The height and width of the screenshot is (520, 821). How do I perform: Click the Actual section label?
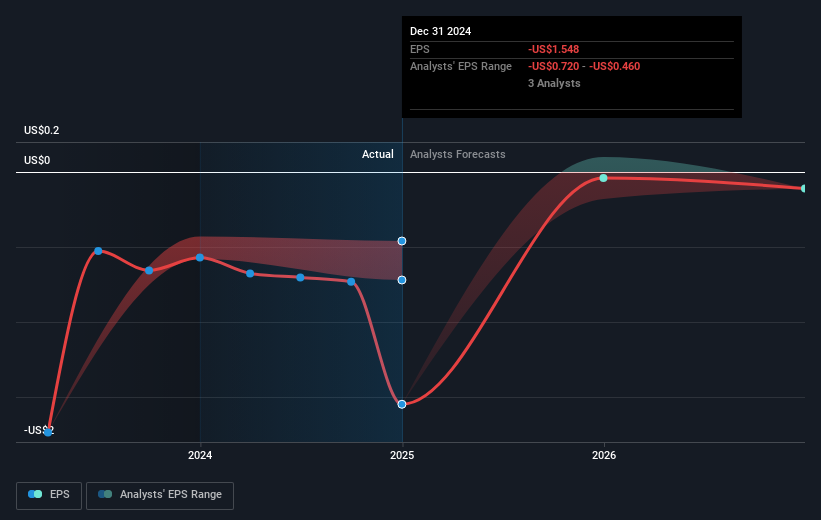[x=378, y=154]
